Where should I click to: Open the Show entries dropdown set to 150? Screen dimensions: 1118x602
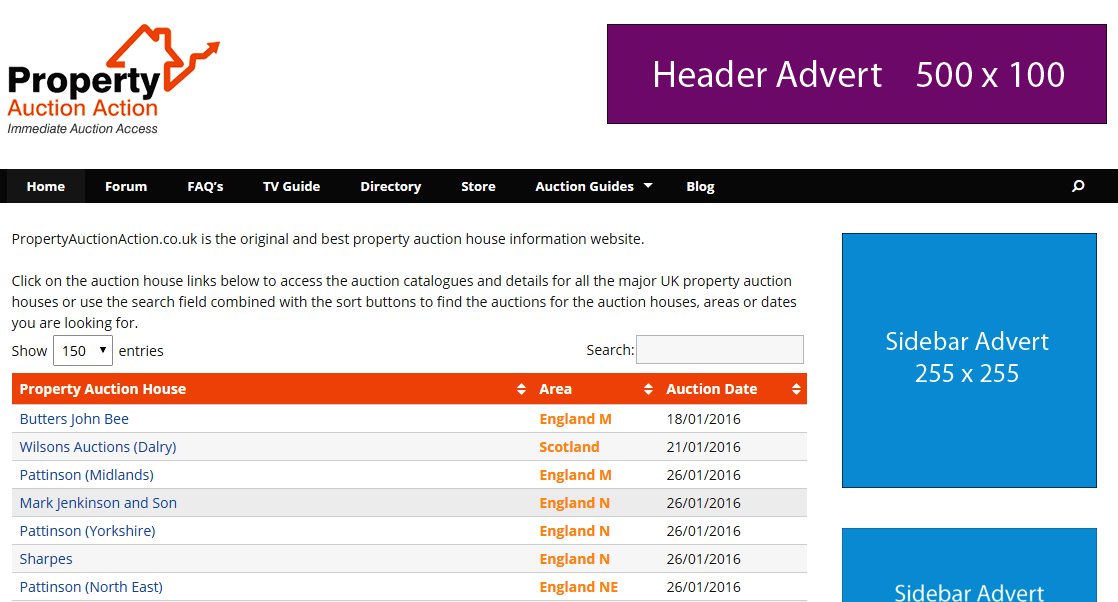pos(83,350)
